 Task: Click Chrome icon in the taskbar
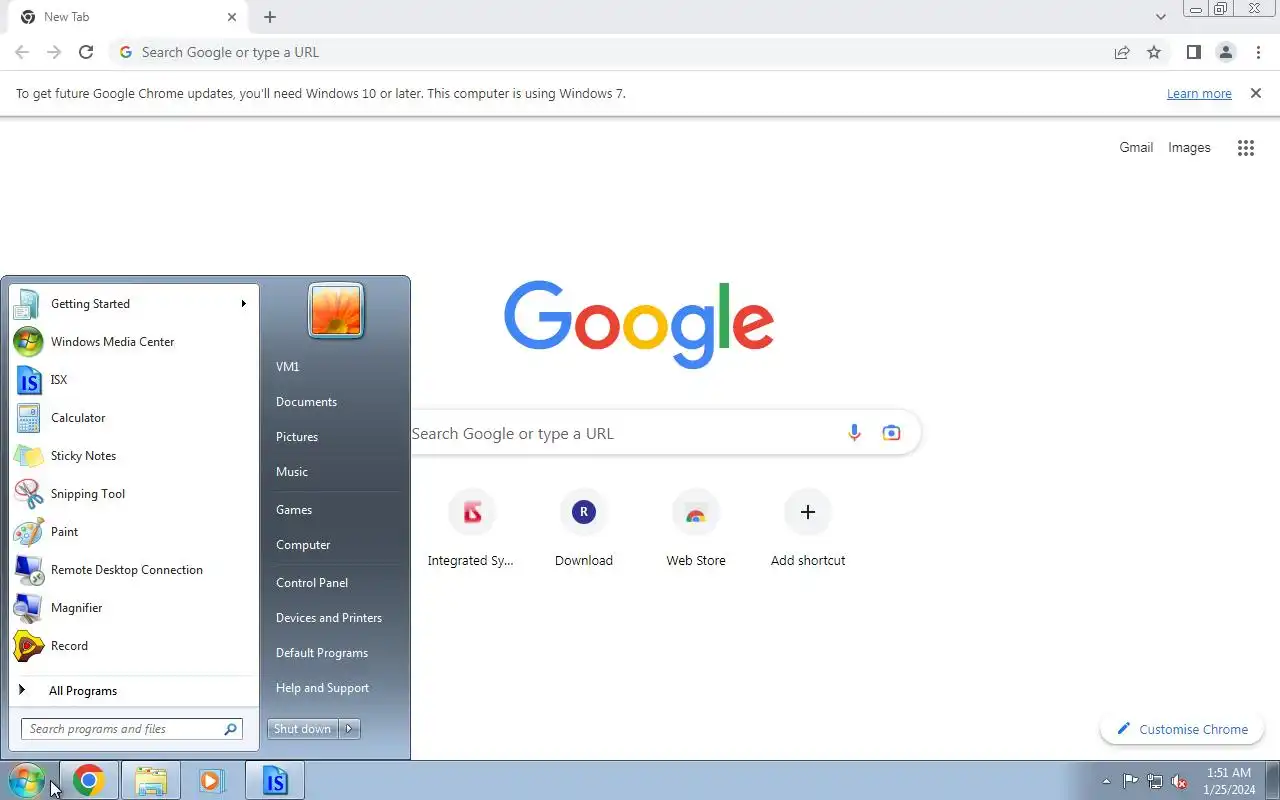89,780
